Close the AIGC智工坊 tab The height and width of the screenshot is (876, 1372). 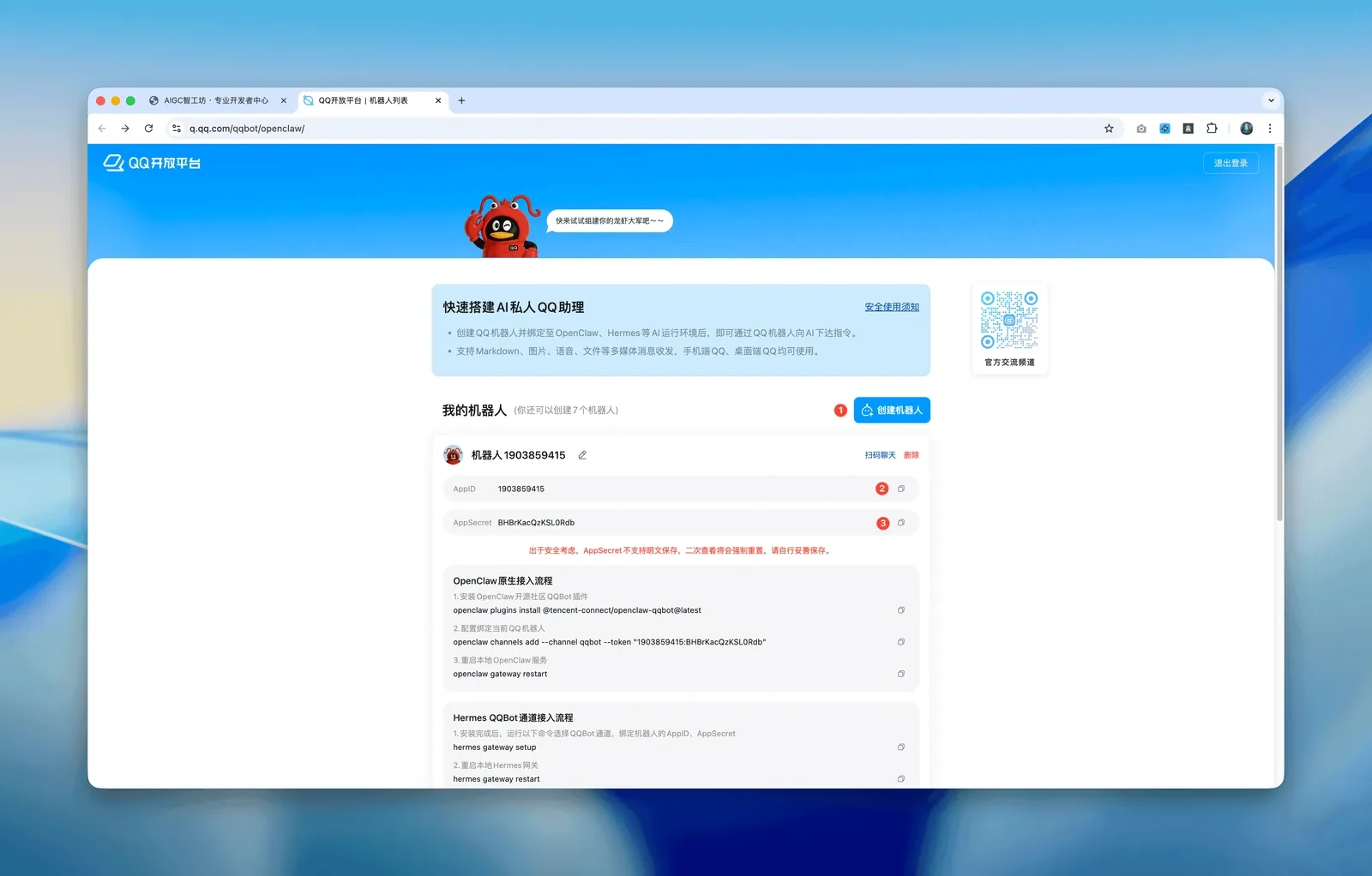coord(284,100)
